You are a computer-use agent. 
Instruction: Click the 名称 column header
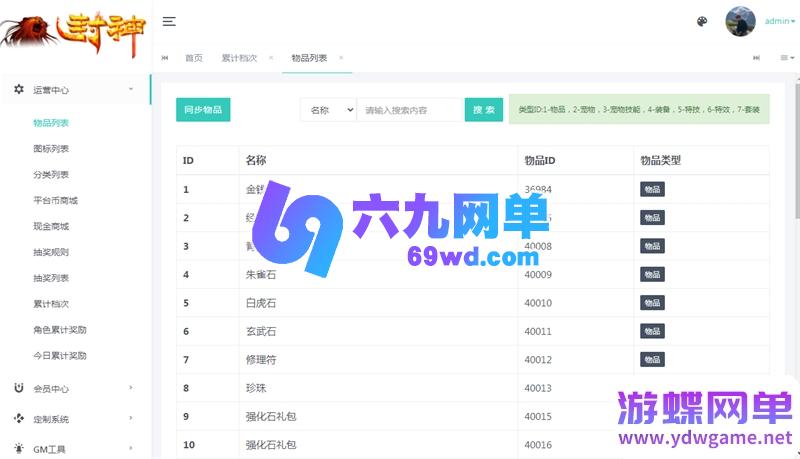coord(379,160)
